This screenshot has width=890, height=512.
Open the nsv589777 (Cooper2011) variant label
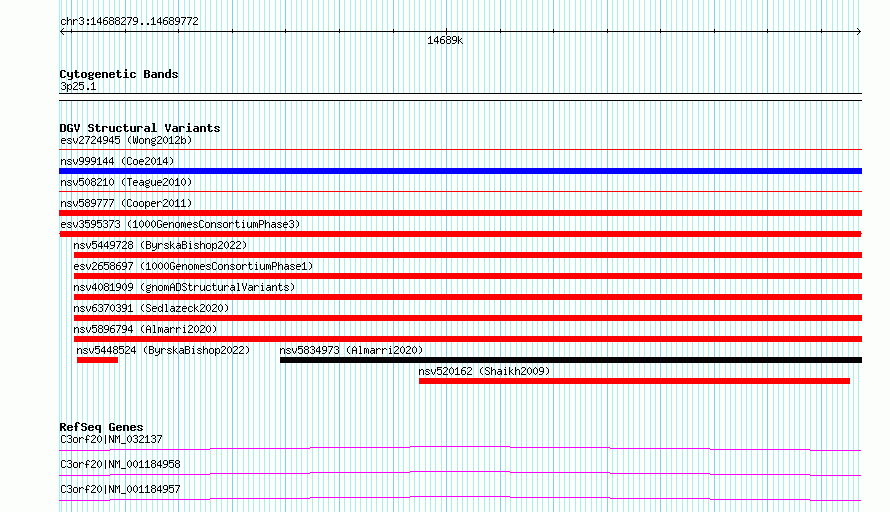(x=126, y=203)
